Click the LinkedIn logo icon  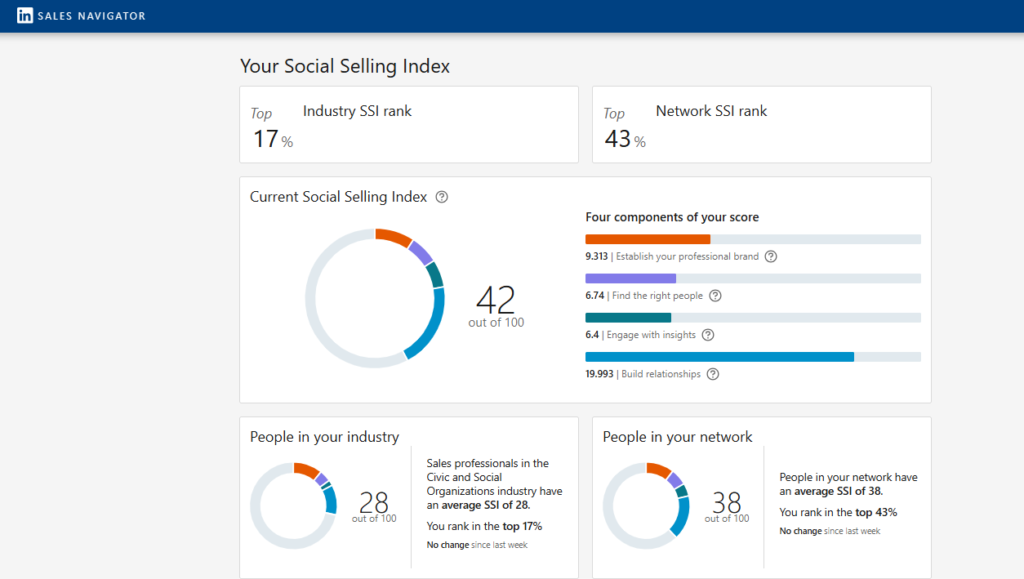(x=25, y=16)
